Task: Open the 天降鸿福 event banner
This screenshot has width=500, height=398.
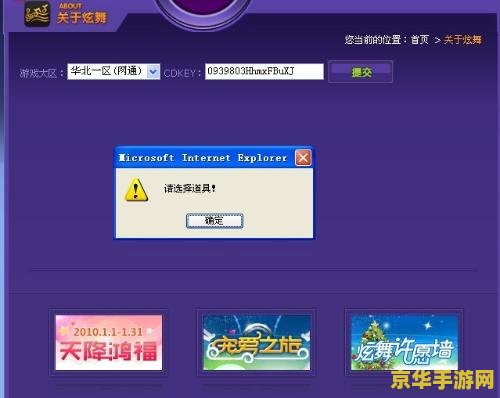Action: [x=109, y=342]
